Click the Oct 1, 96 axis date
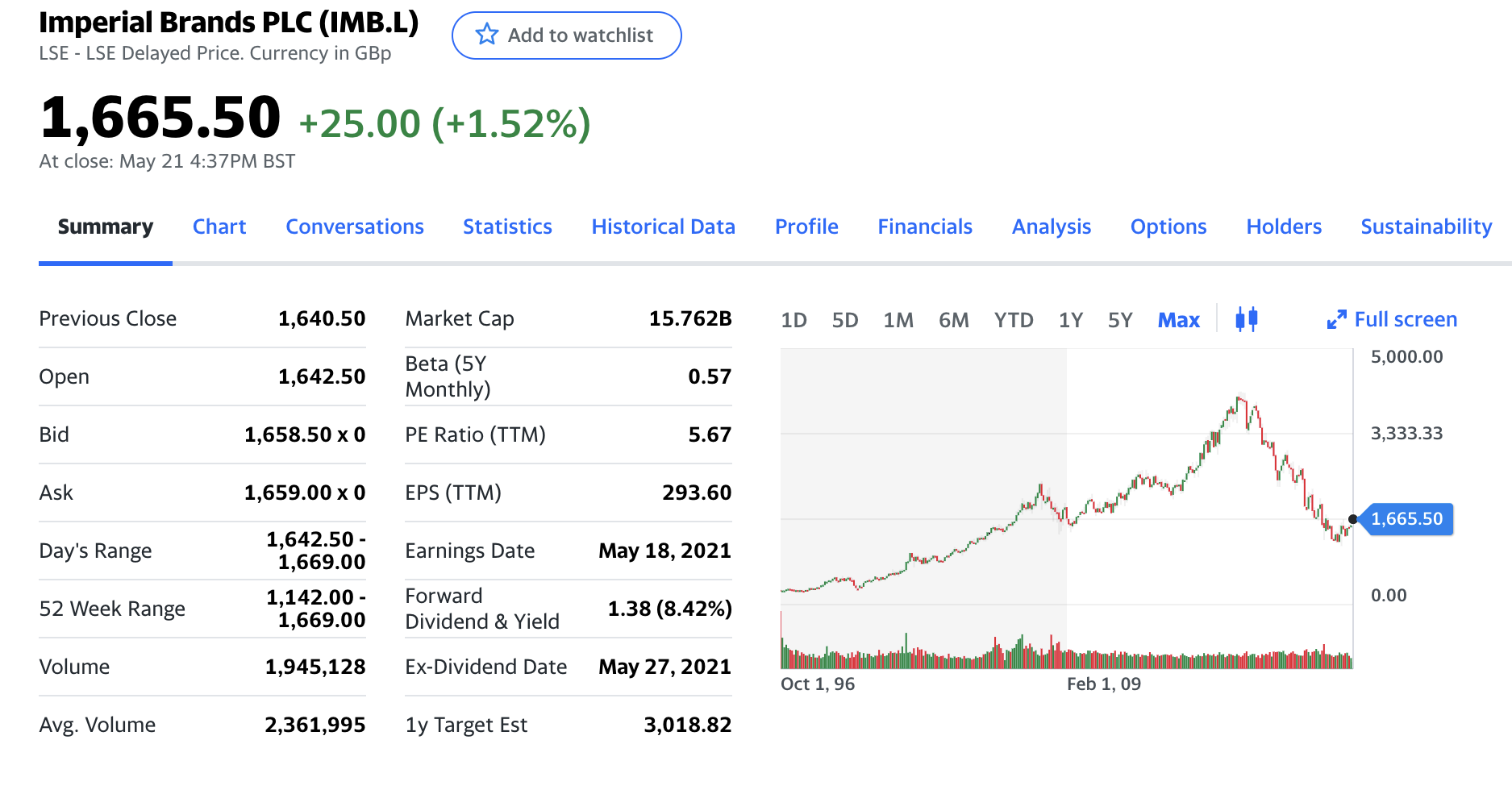The height and width of the screenshot is (794, 1512). 818,684
